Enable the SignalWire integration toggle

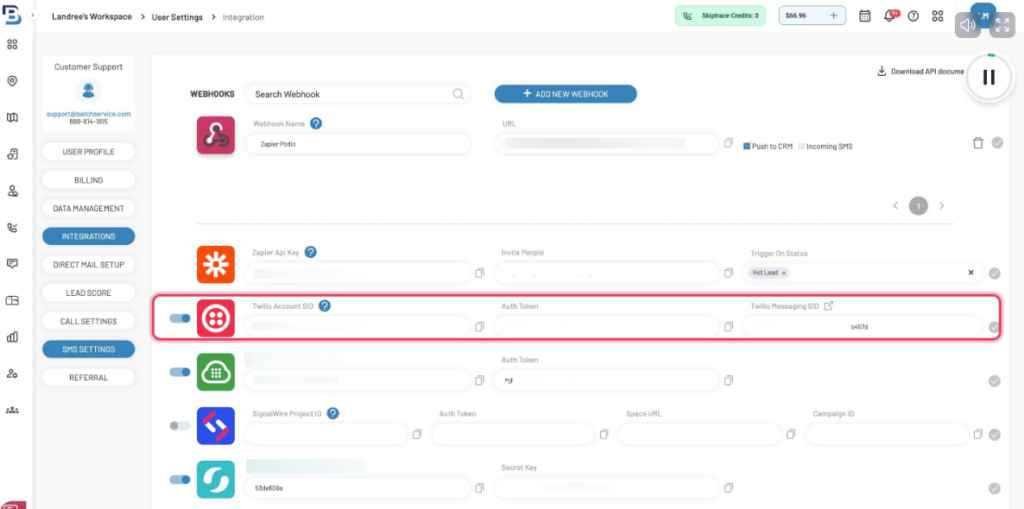180,426
